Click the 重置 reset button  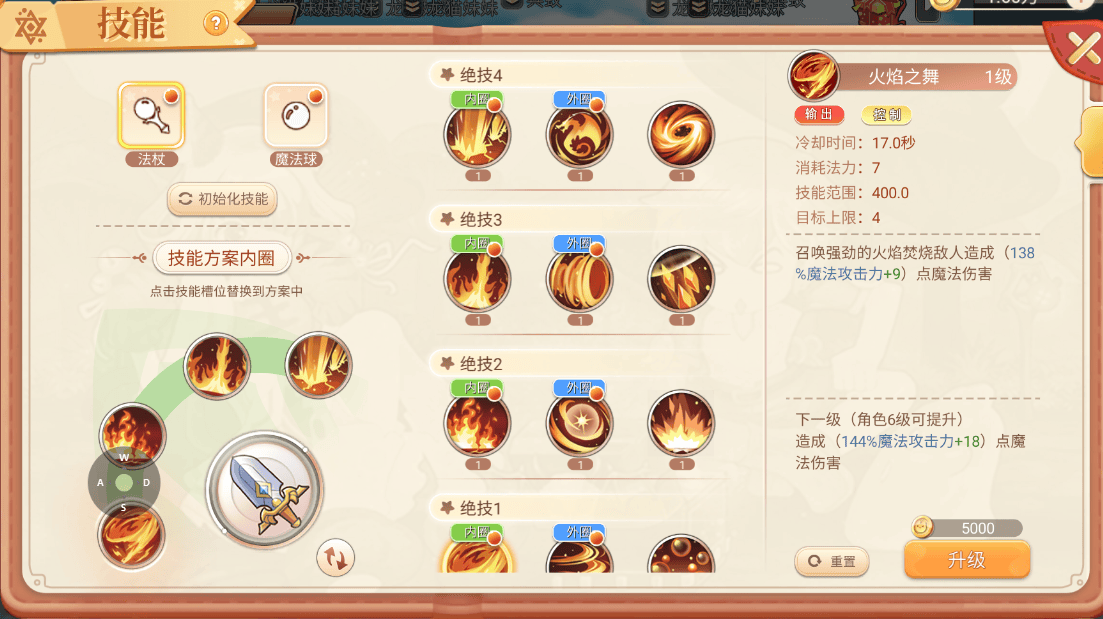point(832,561)
